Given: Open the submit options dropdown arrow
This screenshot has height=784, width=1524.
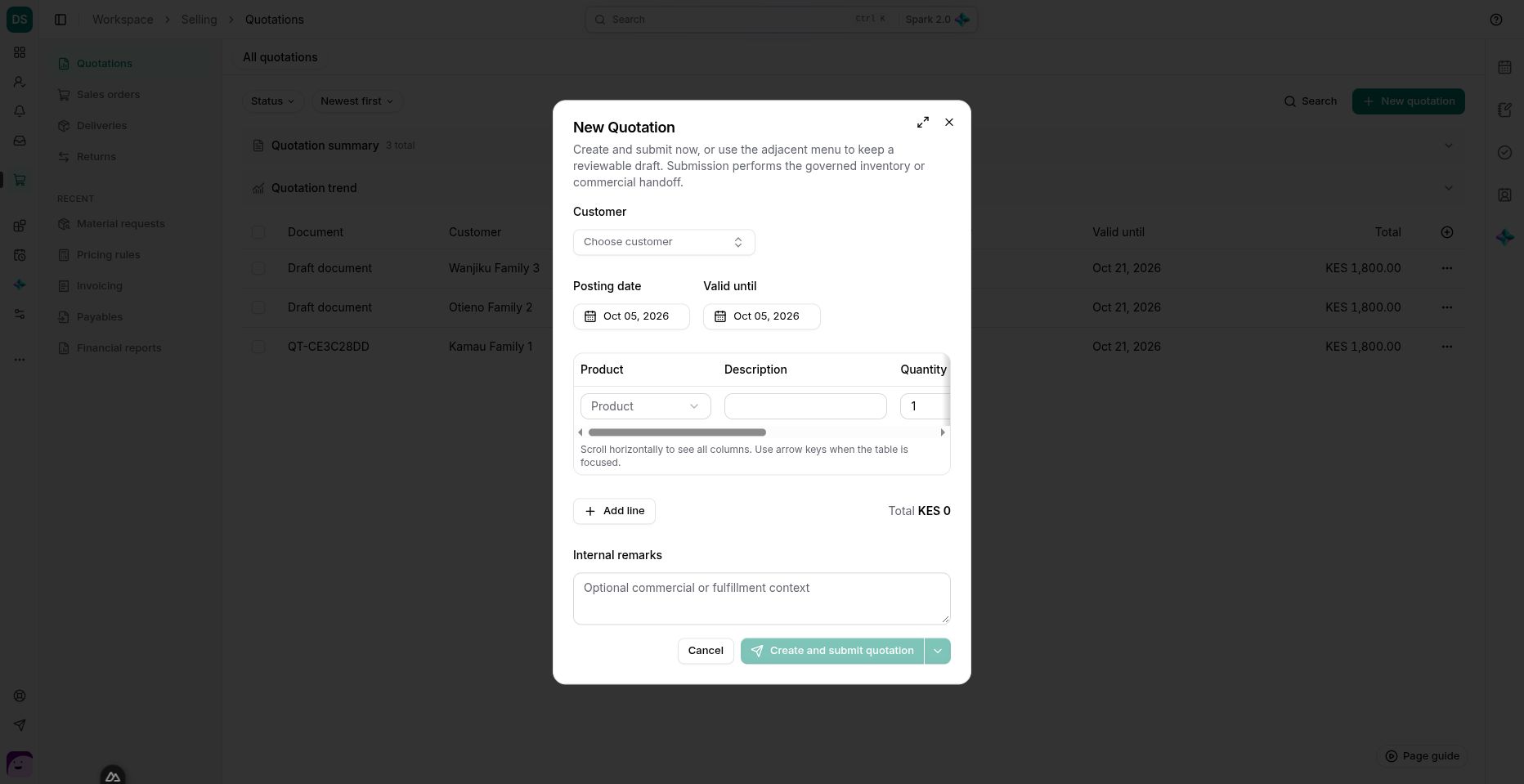Looking at the screenshot, I should (x=938, y=651).
